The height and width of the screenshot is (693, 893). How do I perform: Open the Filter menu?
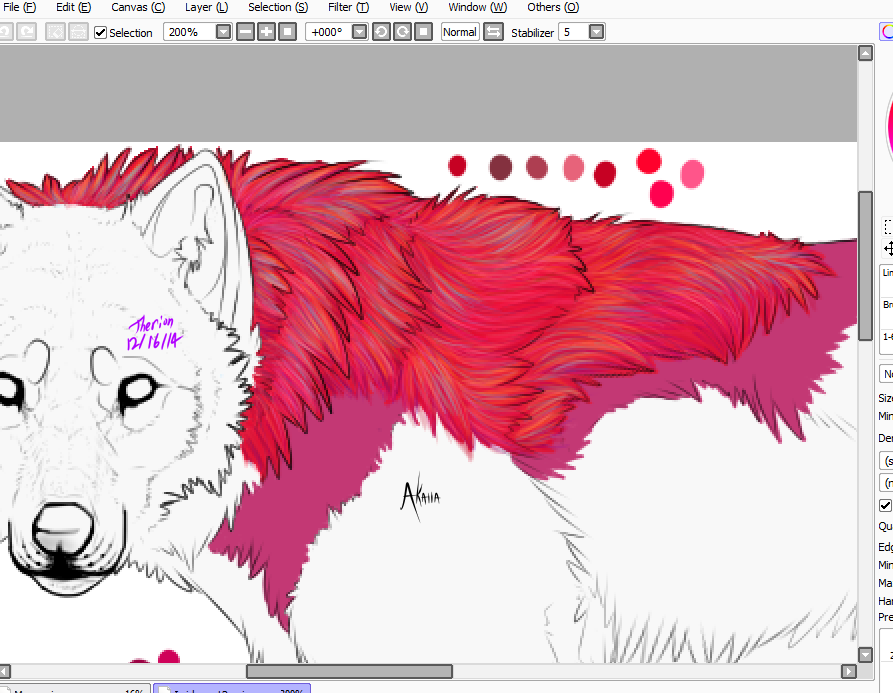[x=348, y=7]
